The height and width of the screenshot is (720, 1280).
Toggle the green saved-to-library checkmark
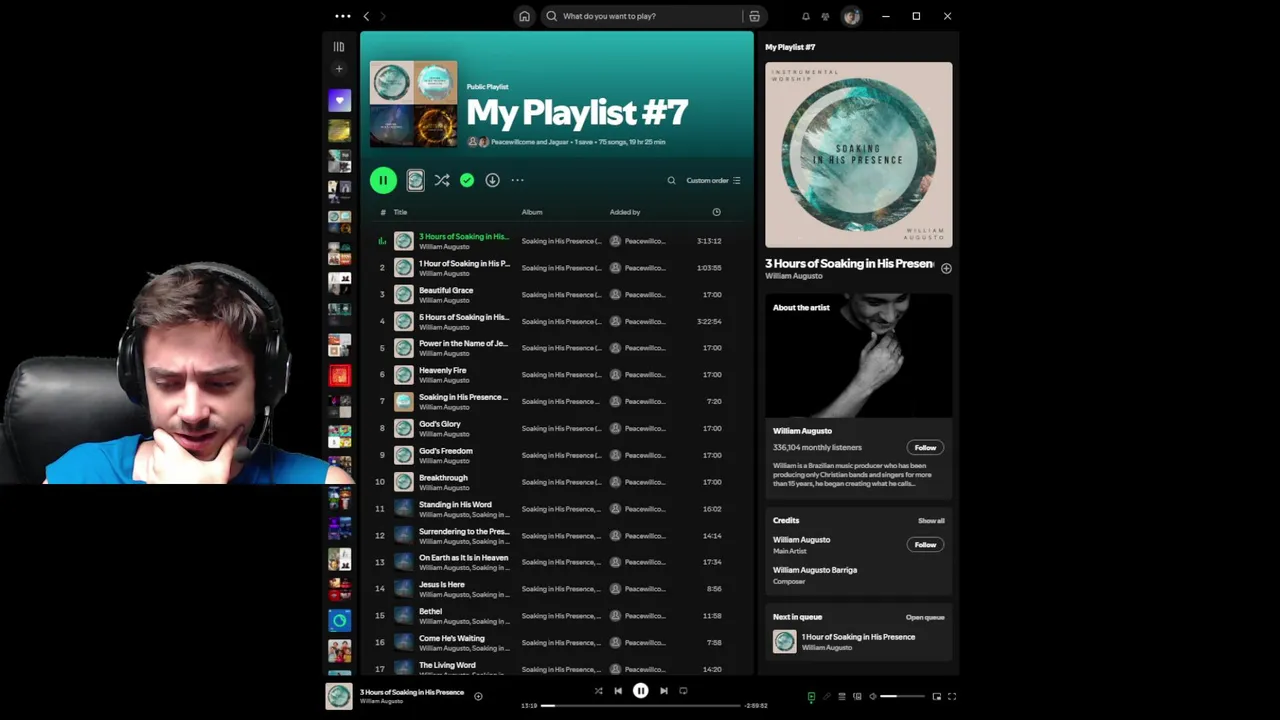pos(467,180)
